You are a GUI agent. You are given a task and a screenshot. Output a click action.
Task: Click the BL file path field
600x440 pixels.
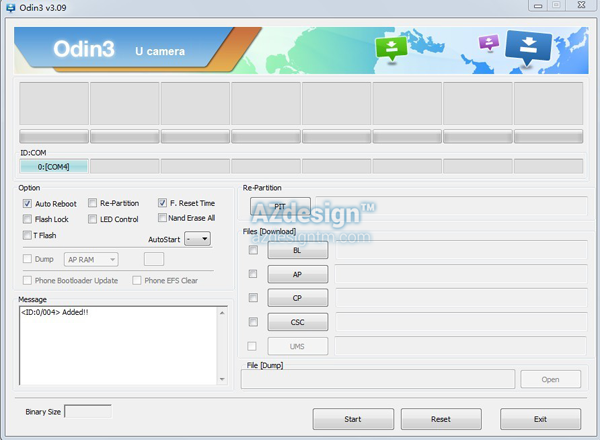click(461, 250)
